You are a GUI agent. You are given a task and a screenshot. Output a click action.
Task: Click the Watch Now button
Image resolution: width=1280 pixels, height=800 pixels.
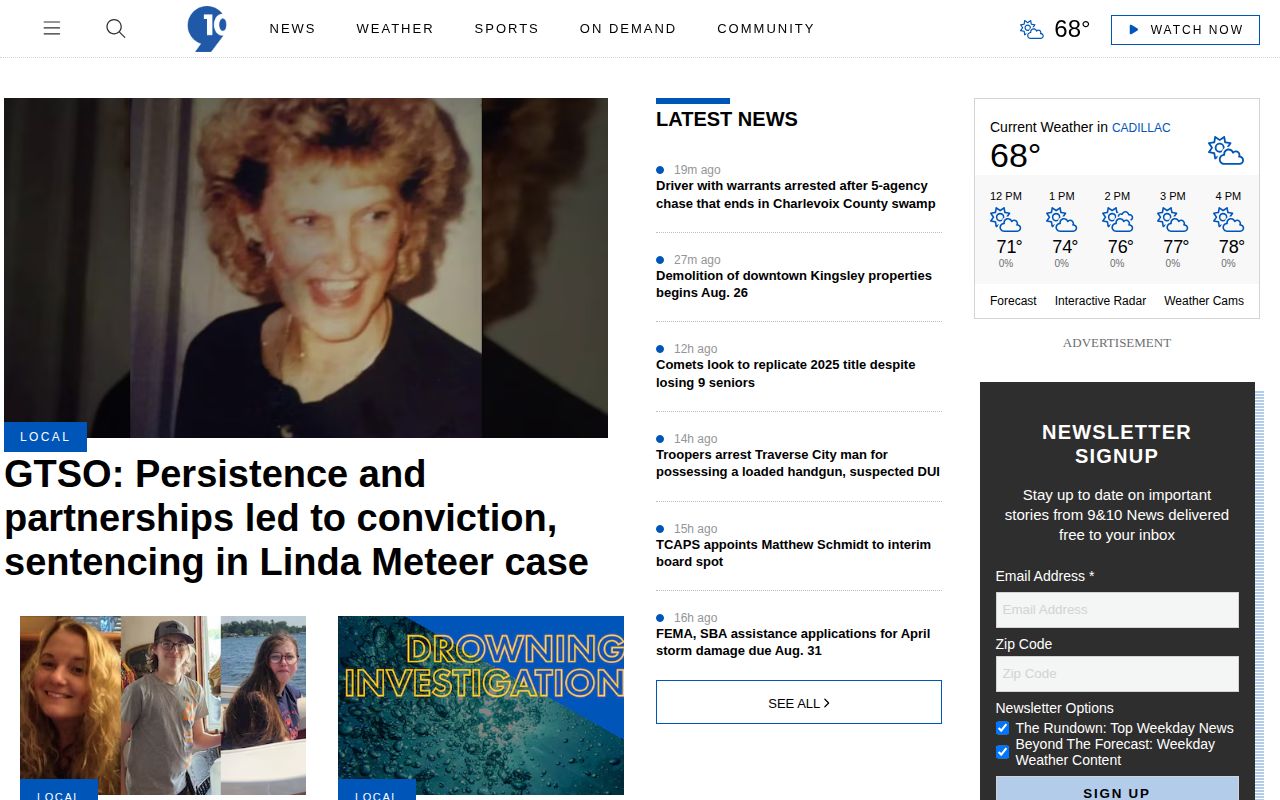point(1185,30)
